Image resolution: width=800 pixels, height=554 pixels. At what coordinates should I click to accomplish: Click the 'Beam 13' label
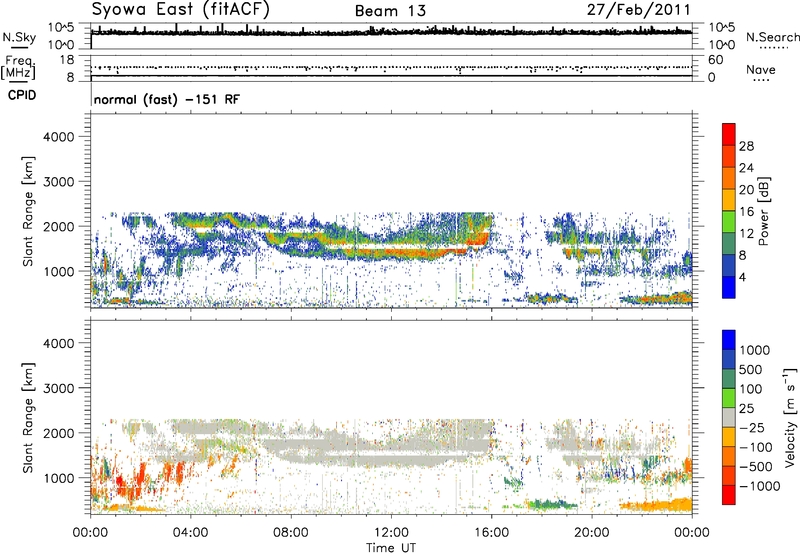tap(390, 11)
